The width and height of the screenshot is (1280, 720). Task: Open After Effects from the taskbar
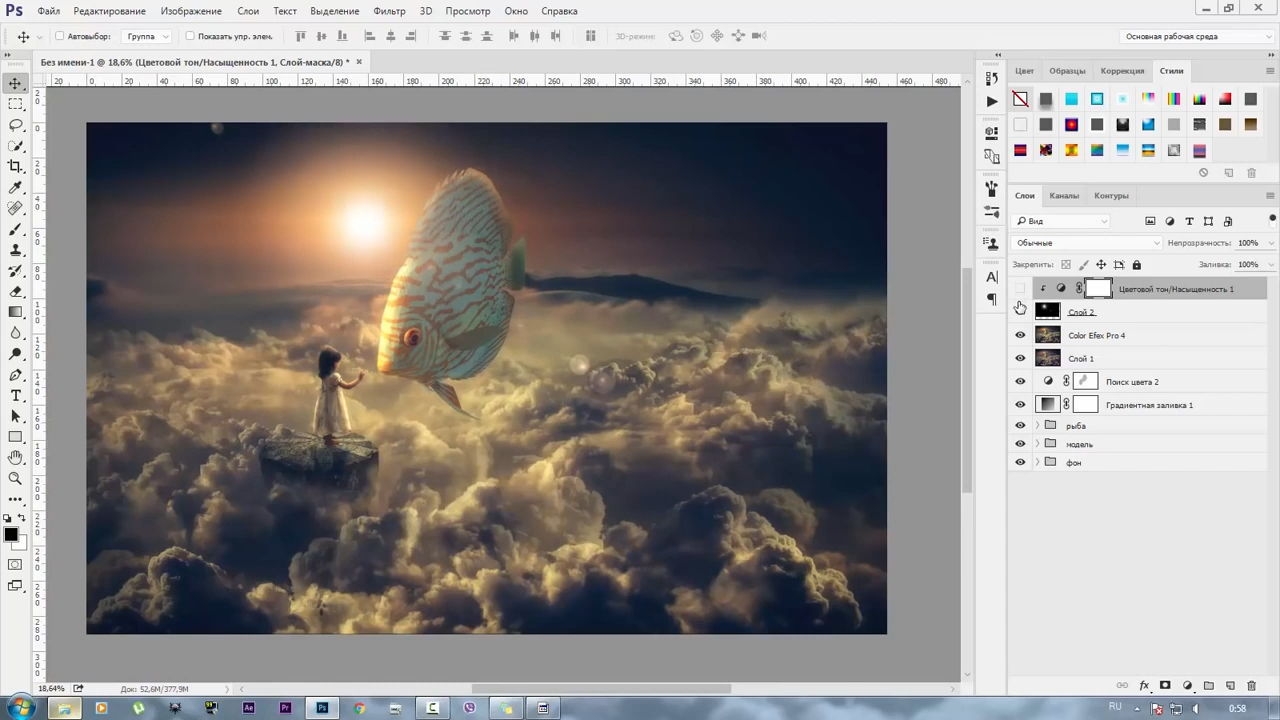point(248,708)
